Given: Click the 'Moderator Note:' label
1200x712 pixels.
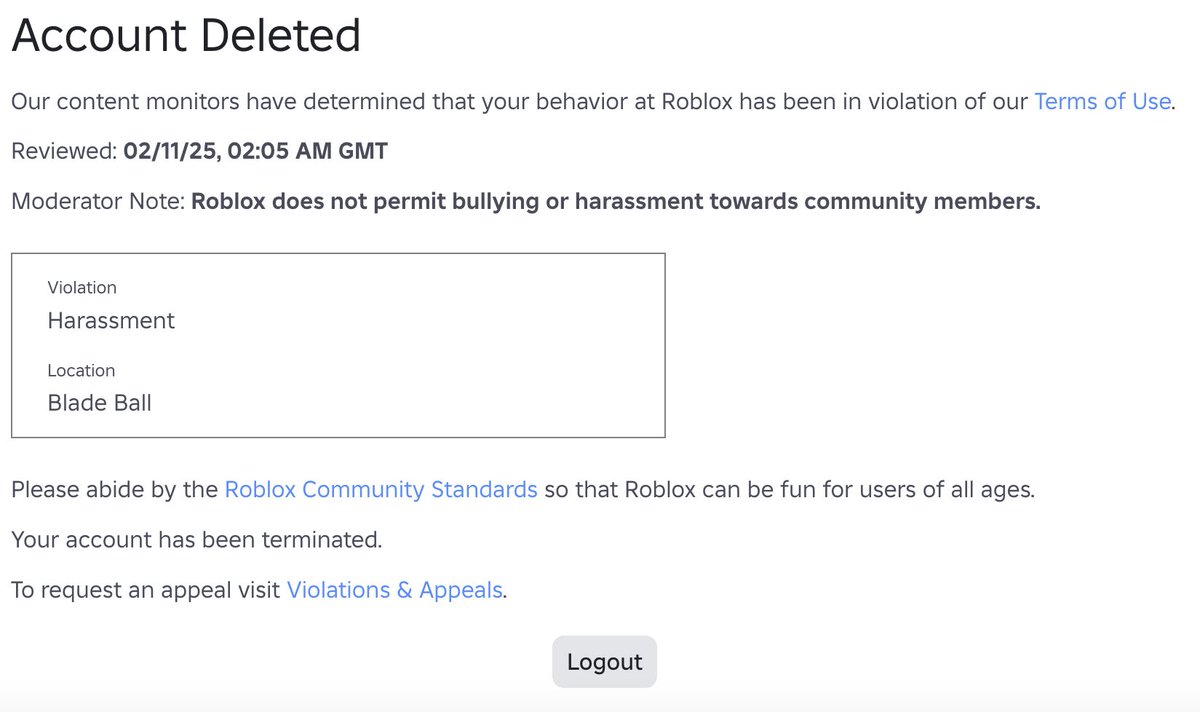Looking at the screenshot, I should [x=98, y=201].
